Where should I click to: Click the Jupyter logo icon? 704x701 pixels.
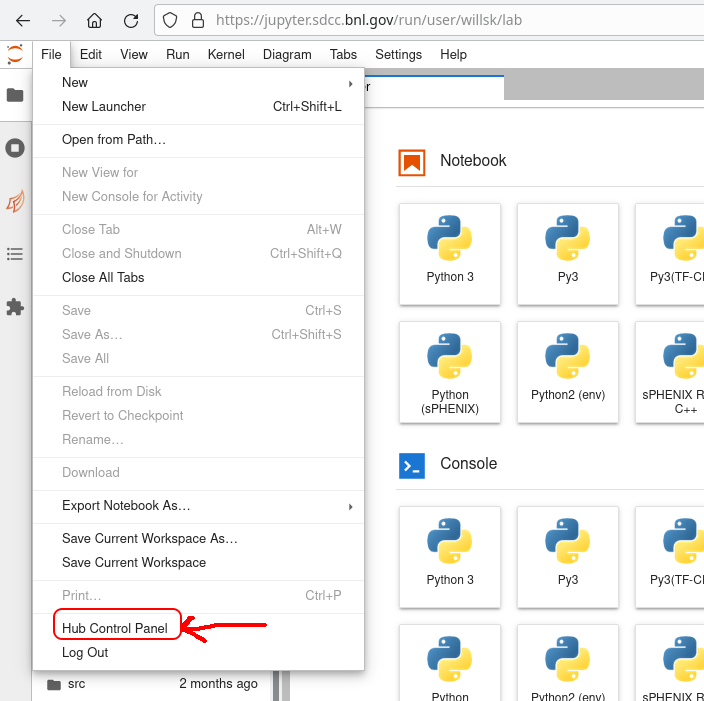click(15, 54)
